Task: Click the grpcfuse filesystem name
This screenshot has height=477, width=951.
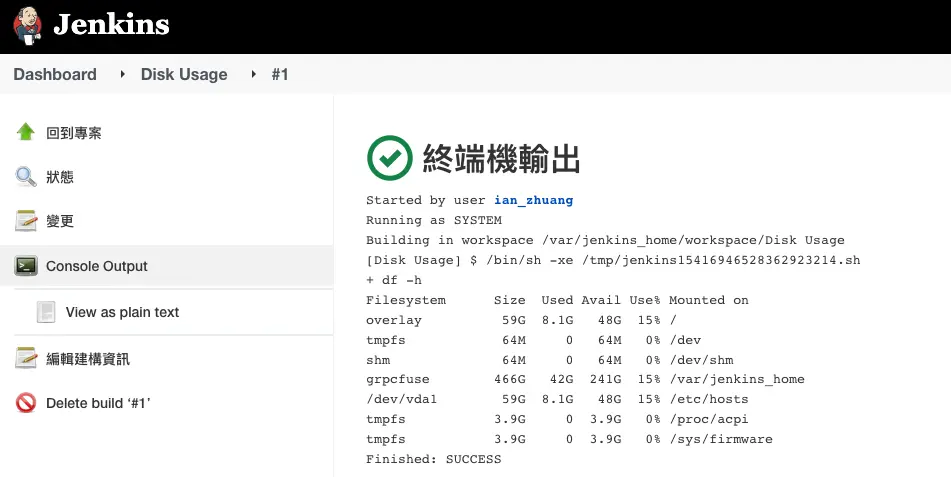Action: click(397, 379)
